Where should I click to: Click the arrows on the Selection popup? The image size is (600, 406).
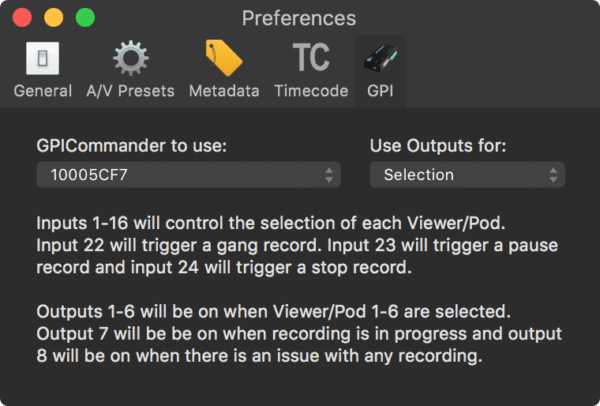(x=553, y=175)
